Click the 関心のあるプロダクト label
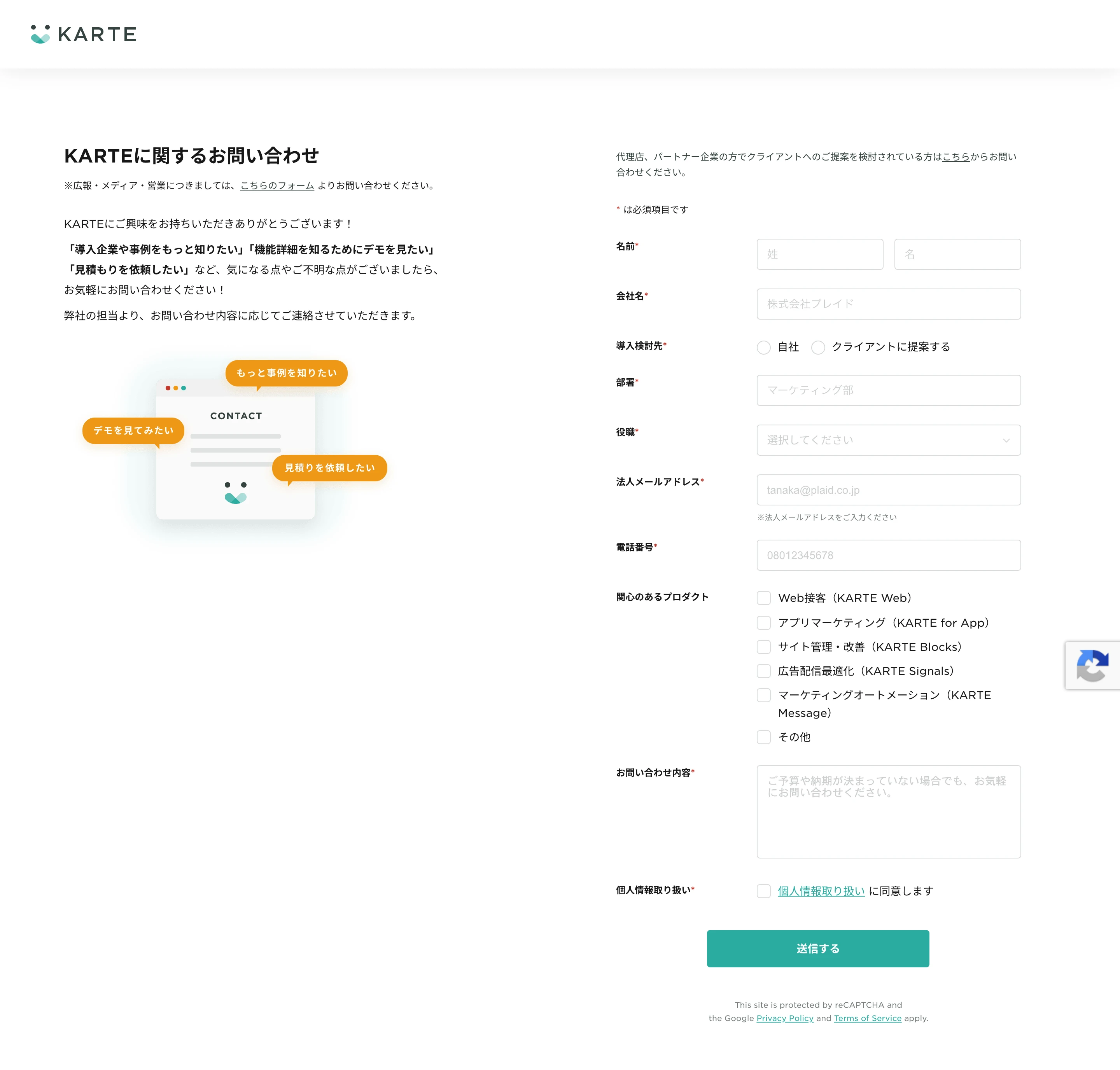Viewport: 1120px width, 1070px height. click(x=662, y=596)
